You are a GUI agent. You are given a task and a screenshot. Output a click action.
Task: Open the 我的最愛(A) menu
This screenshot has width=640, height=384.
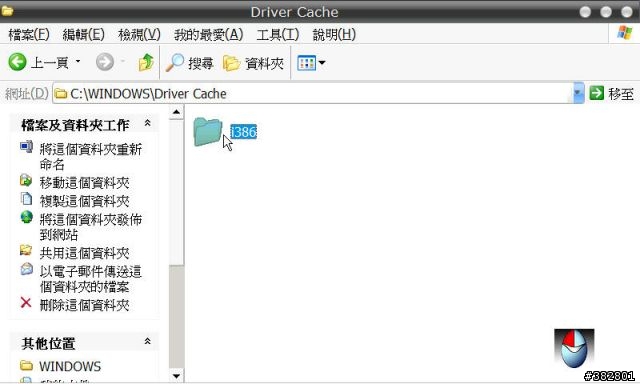[x=209, y=34]
